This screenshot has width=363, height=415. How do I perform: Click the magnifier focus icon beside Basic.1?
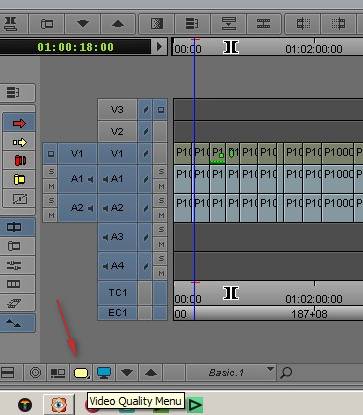(x=286, y=372)
